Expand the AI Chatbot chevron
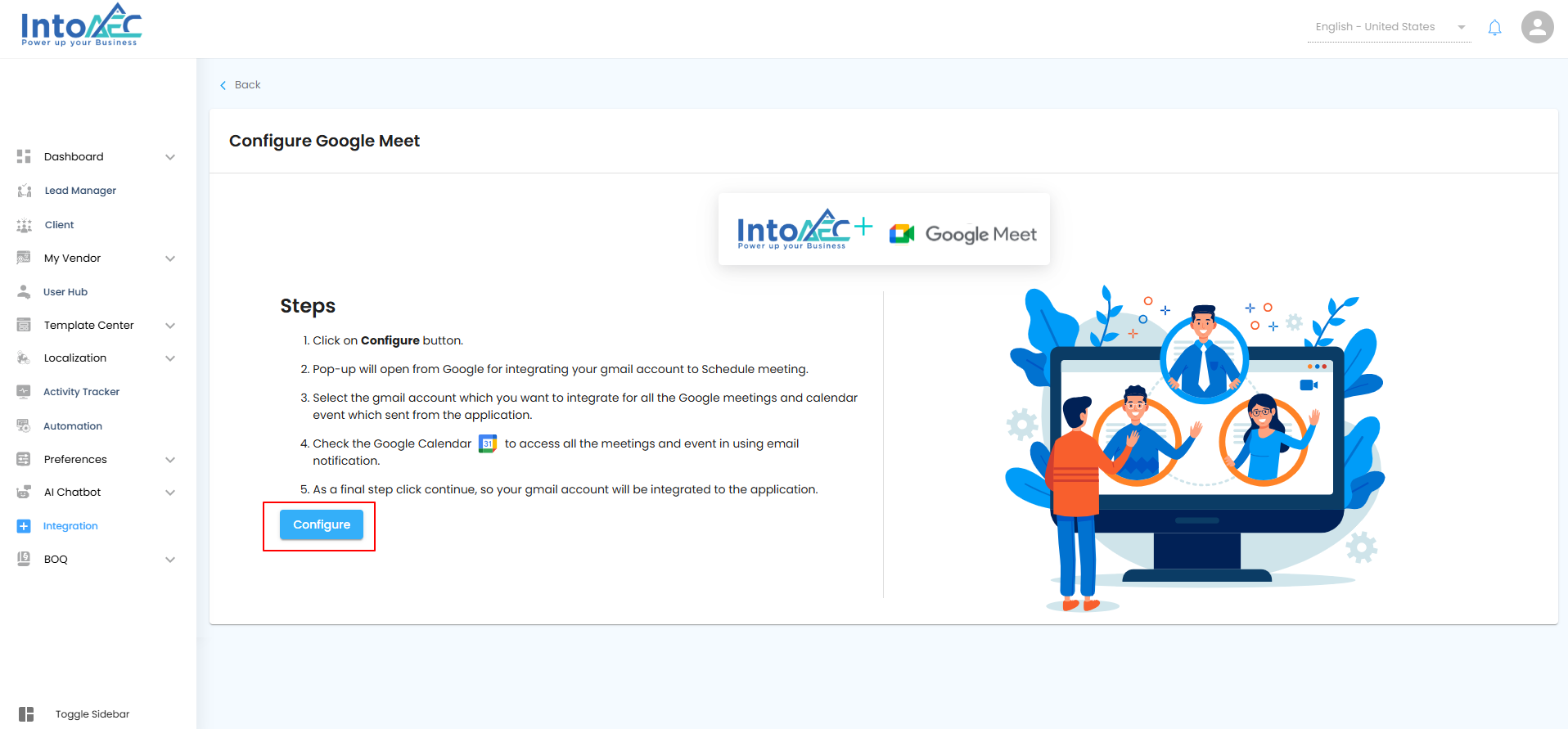Image resolution: width=1568 pixels, height=729 pixels. click(170, 493)
